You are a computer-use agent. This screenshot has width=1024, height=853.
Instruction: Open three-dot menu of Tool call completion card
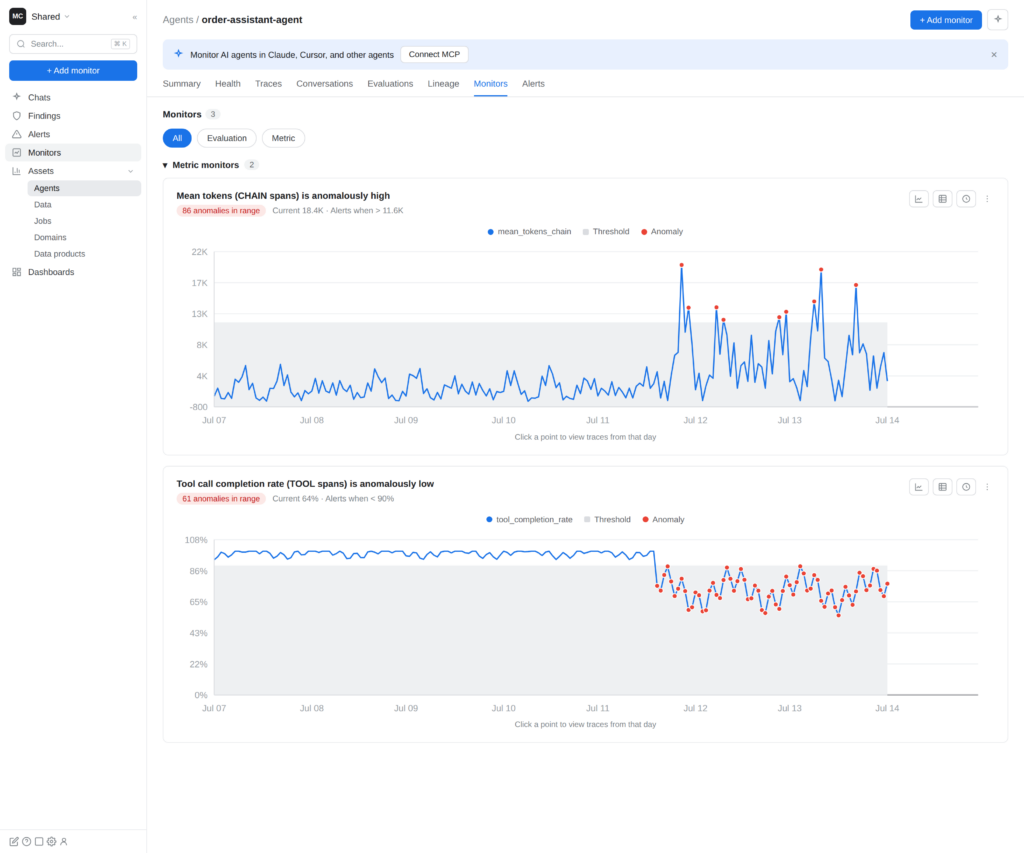point(987,487)
